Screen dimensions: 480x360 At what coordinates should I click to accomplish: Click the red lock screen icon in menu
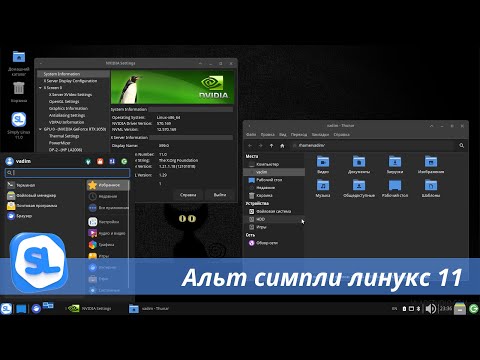click(100, 162)
